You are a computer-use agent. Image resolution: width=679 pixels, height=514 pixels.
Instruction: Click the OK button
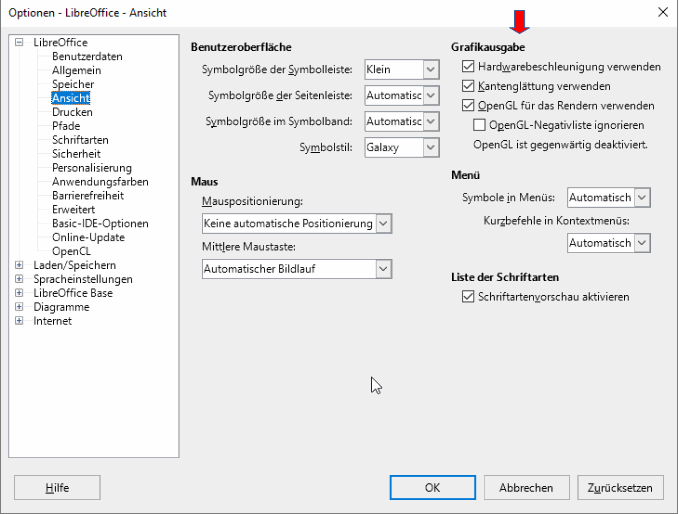432,488
